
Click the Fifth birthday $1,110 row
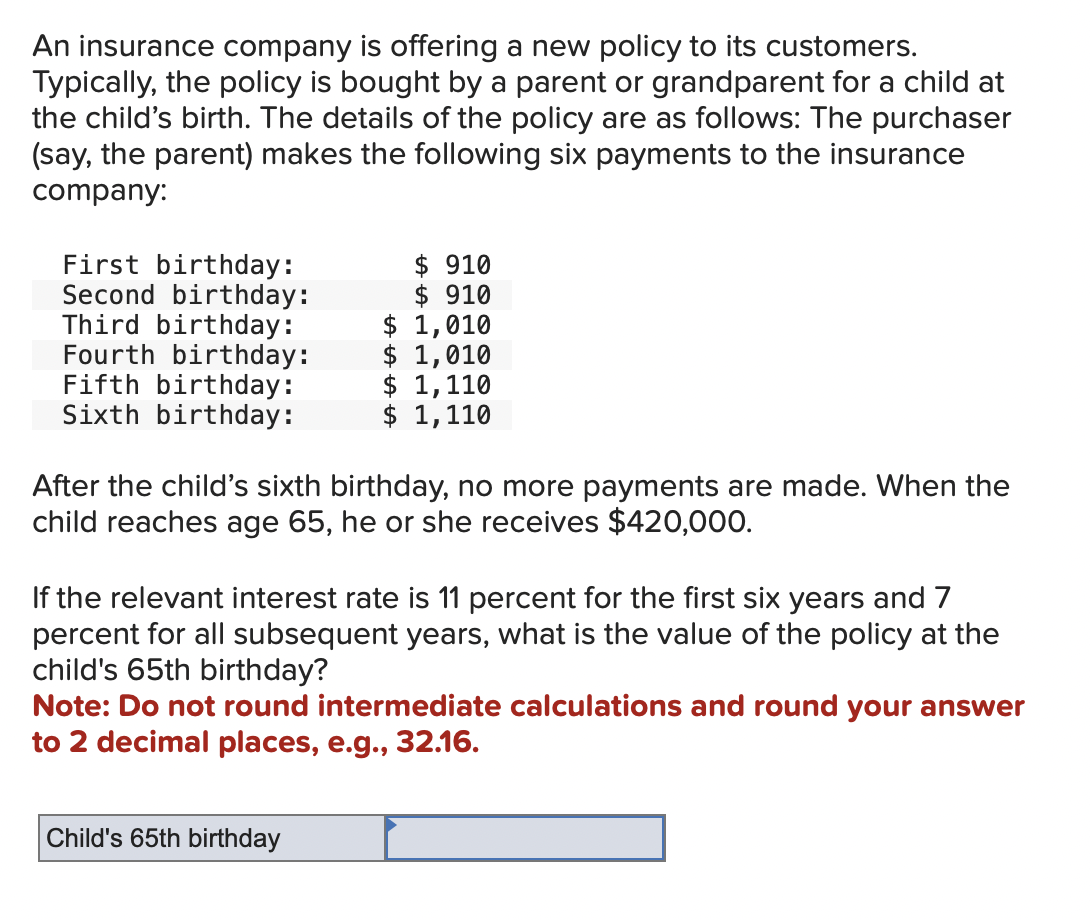point(272,385)
